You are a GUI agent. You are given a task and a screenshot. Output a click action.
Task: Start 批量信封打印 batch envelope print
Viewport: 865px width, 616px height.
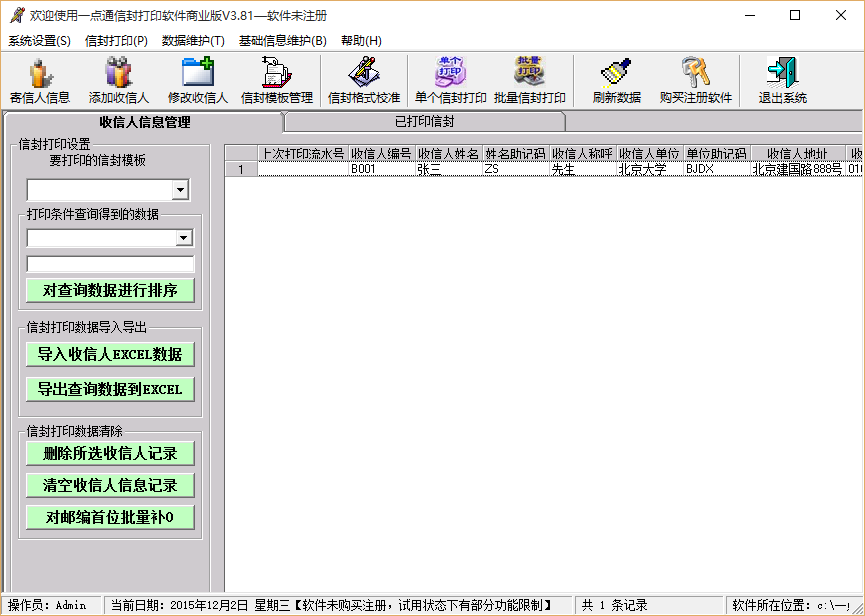click(x=530, y=80)
